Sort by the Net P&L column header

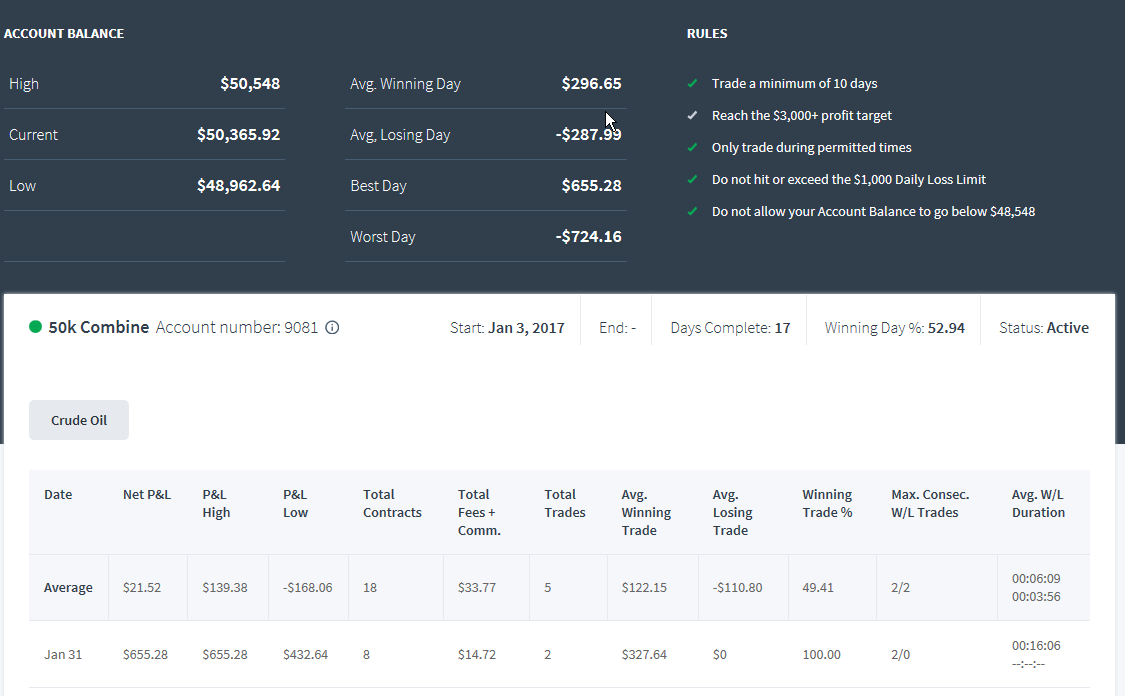[147, 494]
